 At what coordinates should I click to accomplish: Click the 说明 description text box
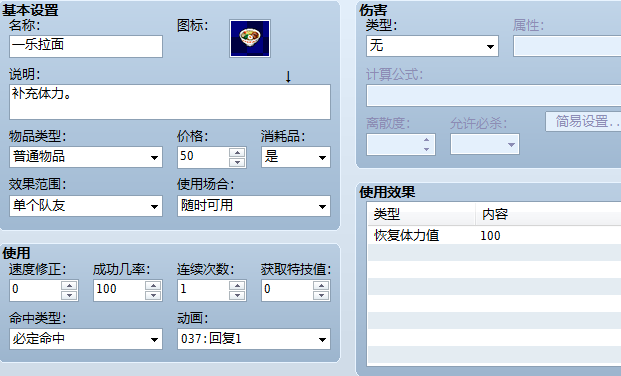pos(170,102)
